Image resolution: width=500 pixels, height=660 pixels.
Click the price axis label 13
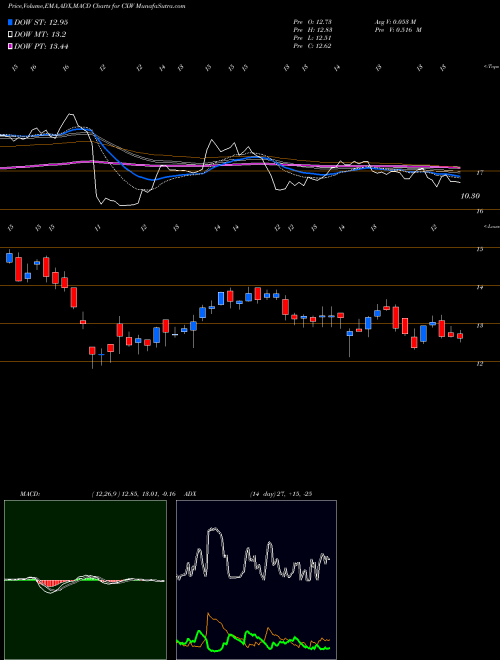pyautogui.click(x=480, y=325)
